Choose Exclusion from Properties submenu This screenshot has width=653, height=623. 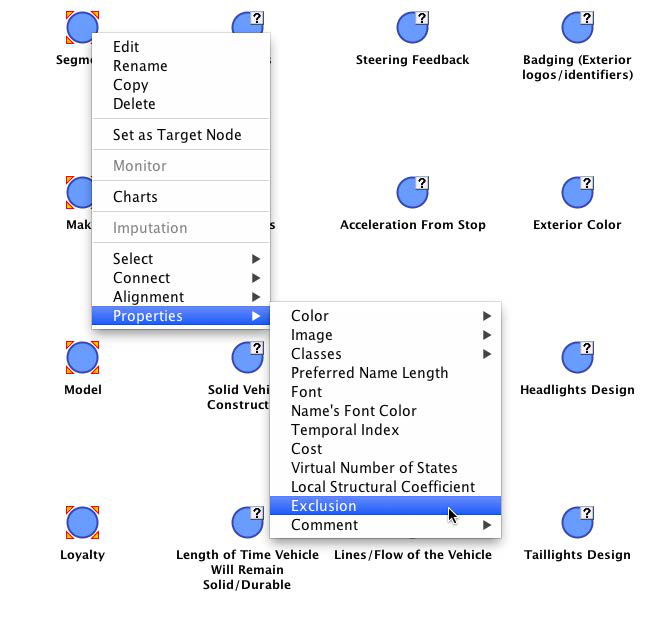pyautogui.click(x=385, y=506)
